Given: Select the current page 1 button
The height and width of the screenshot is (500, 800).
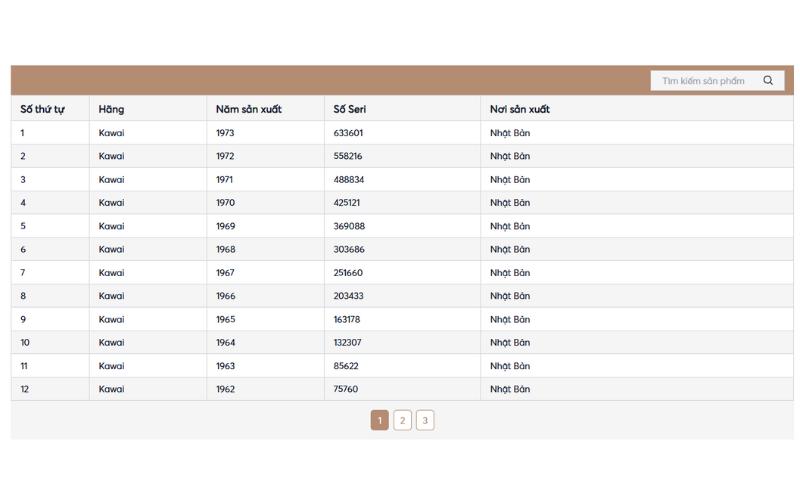Looking at the screenshot, I should coord(379,421).
